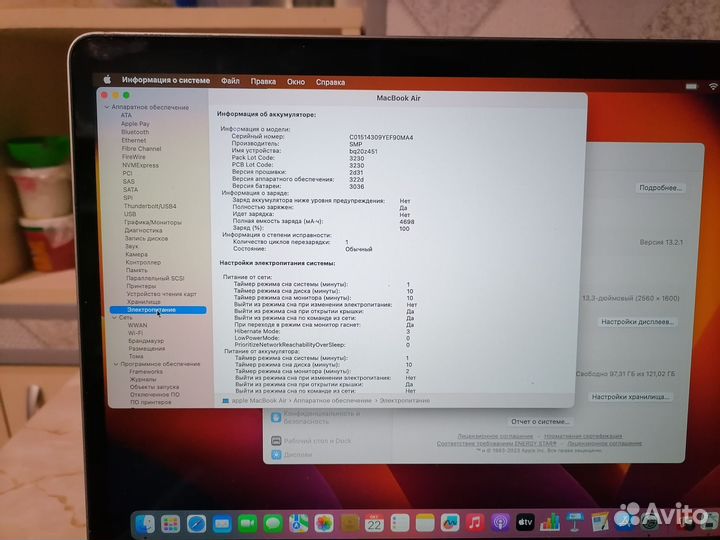Select Fibre Channel in the sidebar
This screenshot has height=540, width=720.
pos(141,148)
